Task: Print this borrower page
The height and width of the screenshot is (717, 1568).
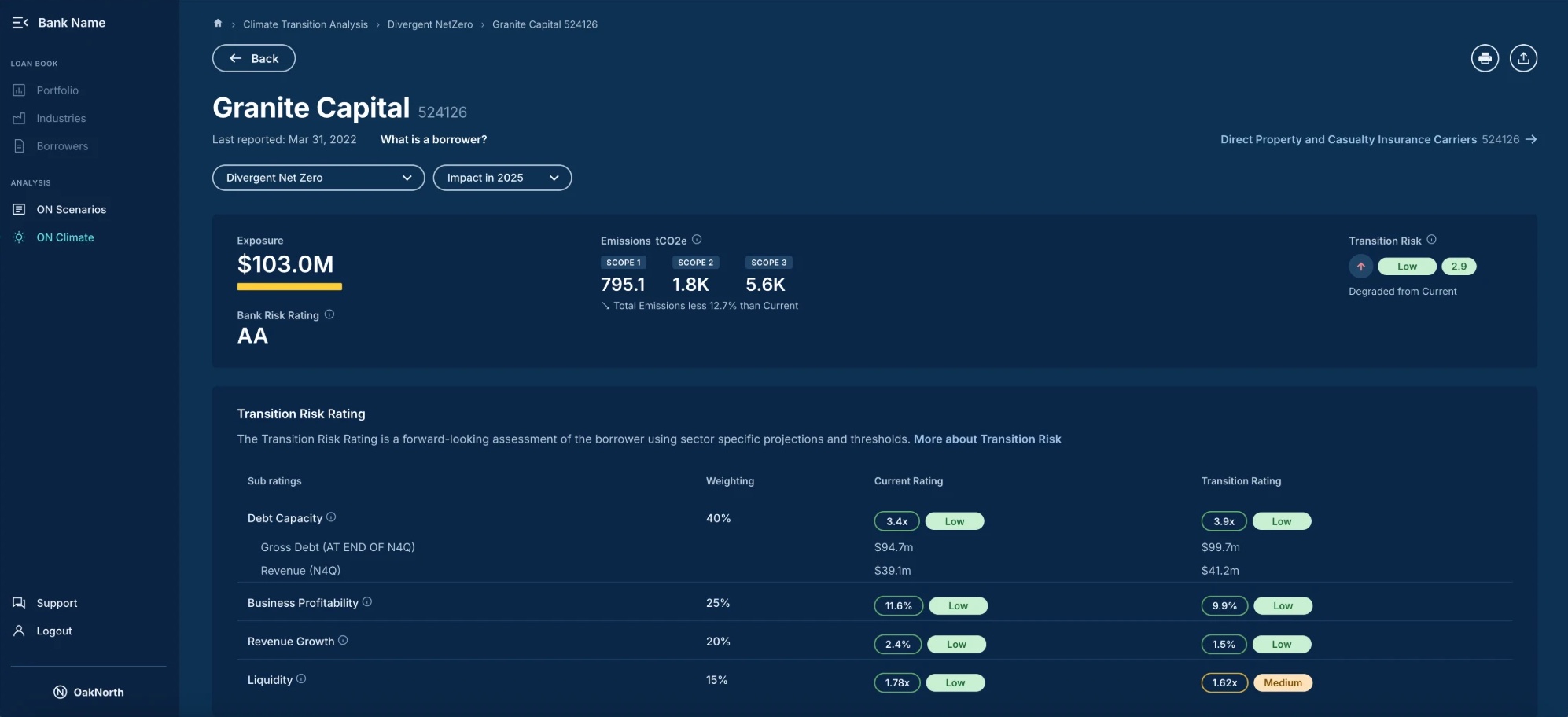Action: click(x=1485, y=58)
